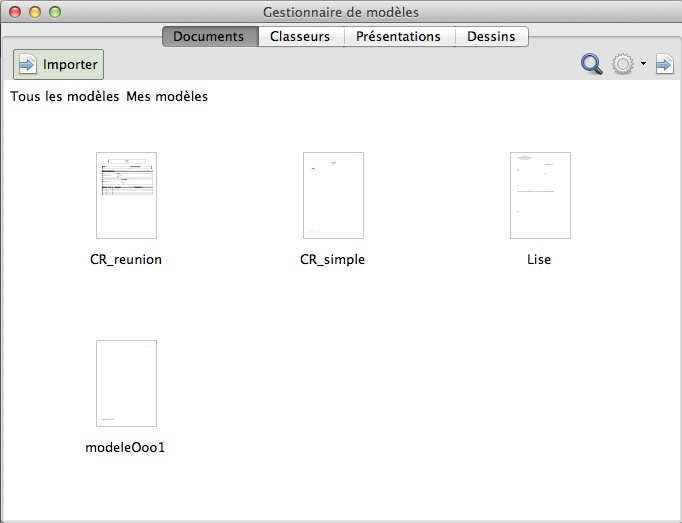The width and height of the screenshot is (682, 523).
Task: Expand the dropdown arrow beside gear
Action: click(x=643, y=64)
